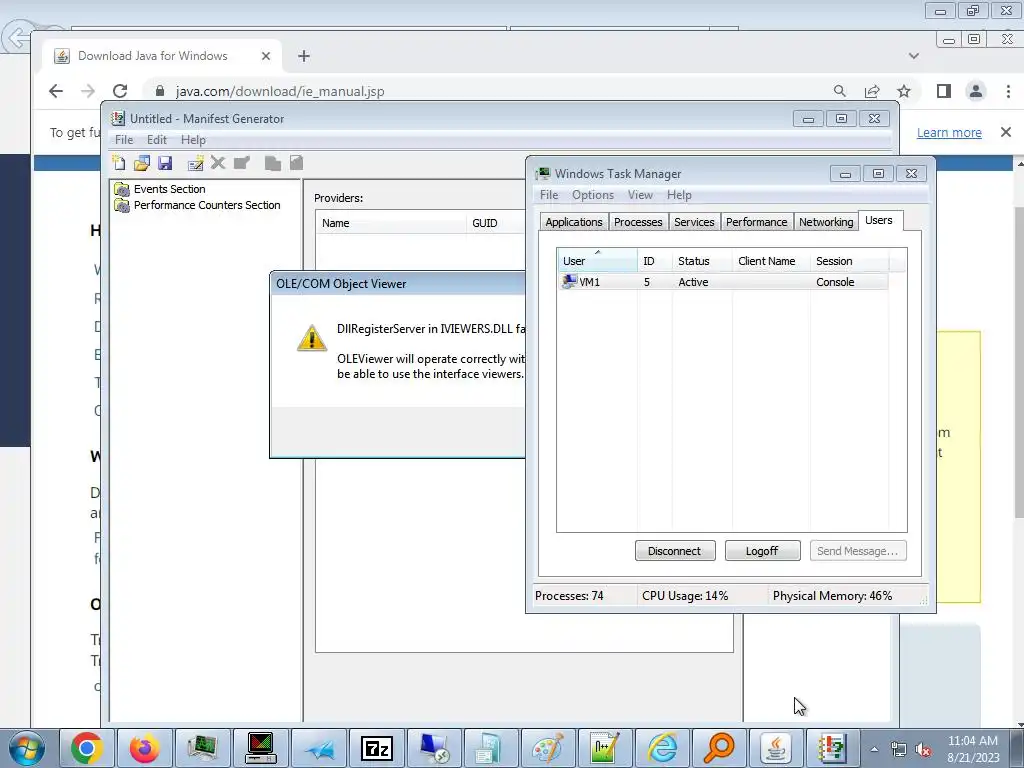Open the View menu in Task Manager
1024x768 pixels.
point(641,195)
